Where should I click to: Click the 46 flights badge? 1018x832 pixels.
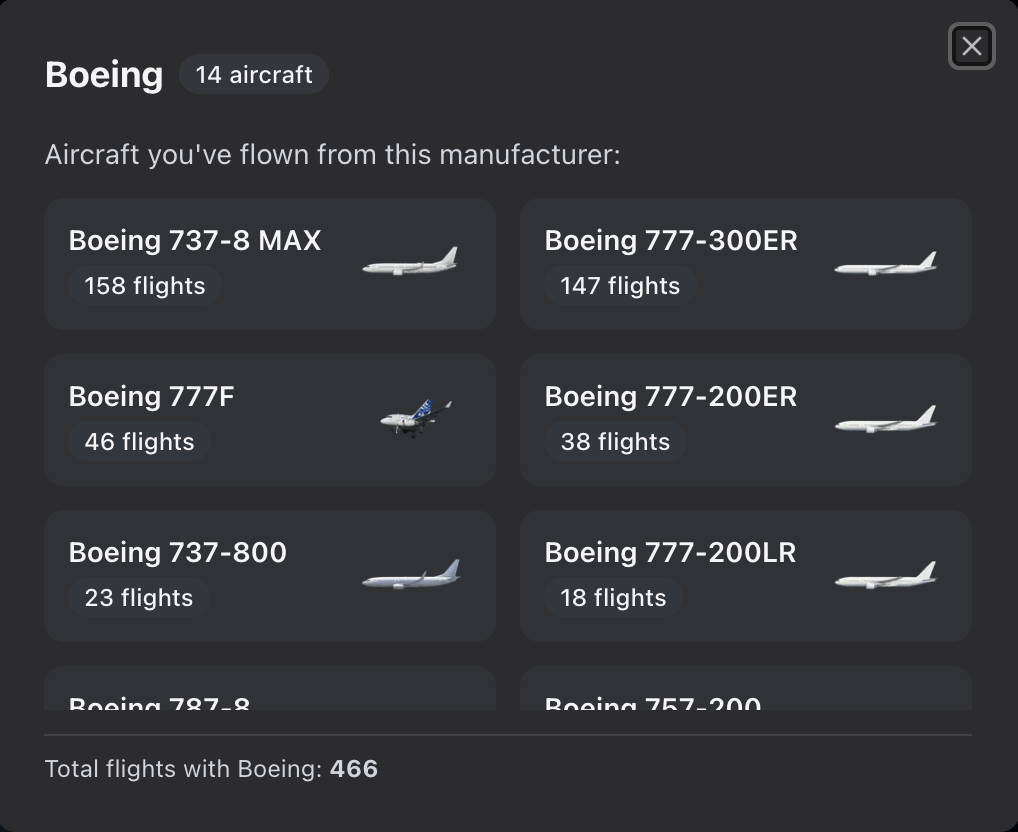tap(139, 442)
